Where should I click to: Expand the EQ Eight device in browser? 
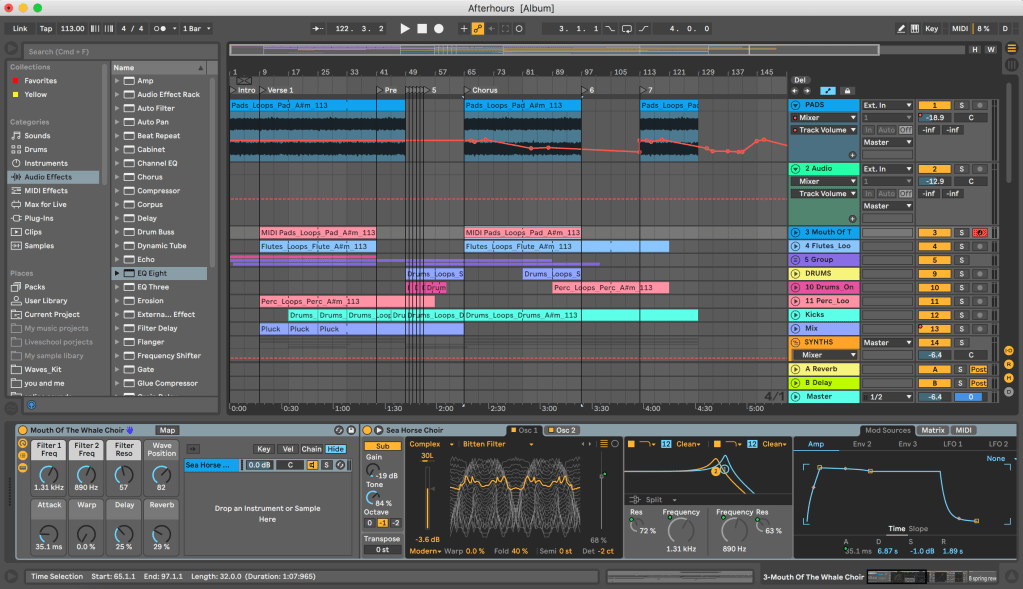[x=117, y=273]
